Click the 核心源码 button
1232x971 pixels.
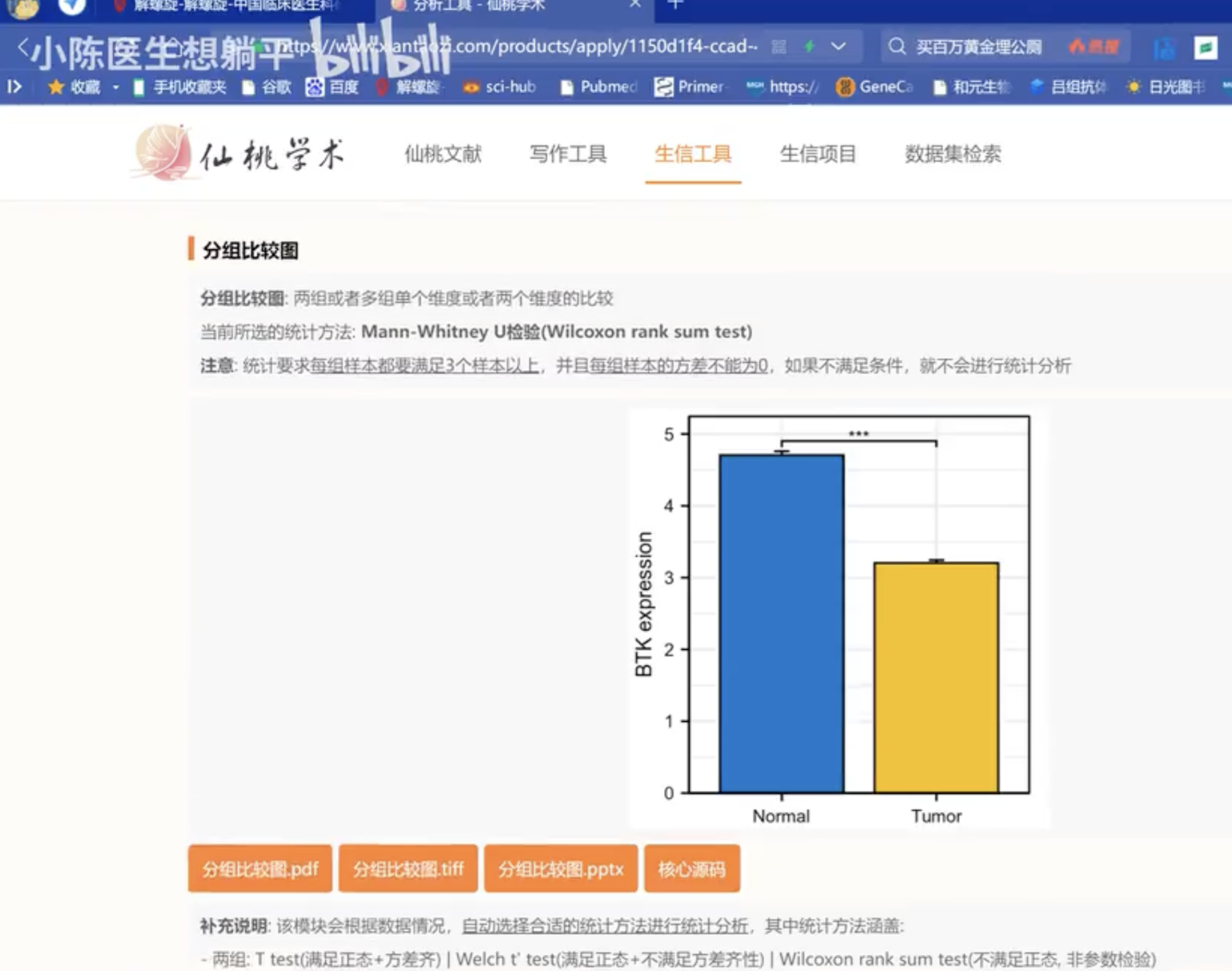click(x=692, y=868)
